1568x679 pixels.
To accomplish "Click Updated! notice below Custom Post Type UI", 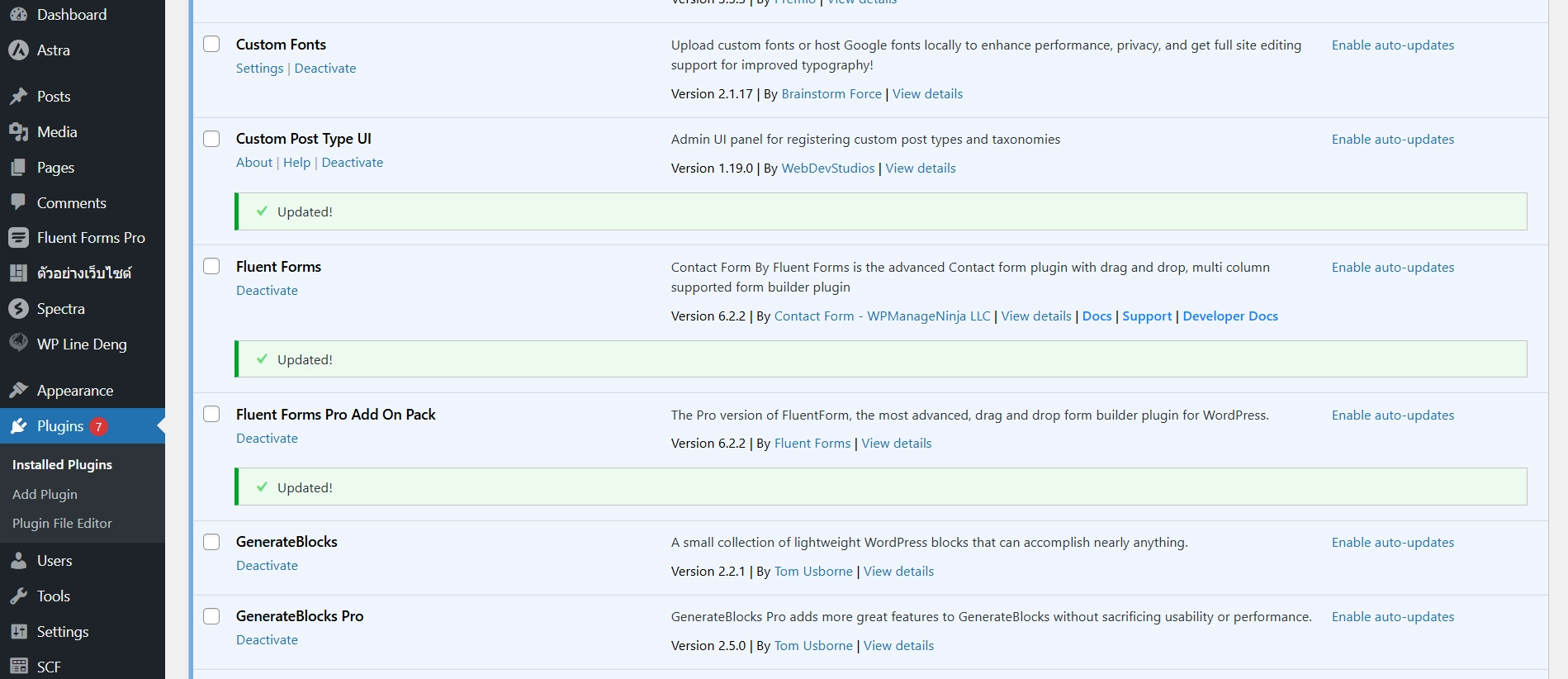I will pos(881,211).
